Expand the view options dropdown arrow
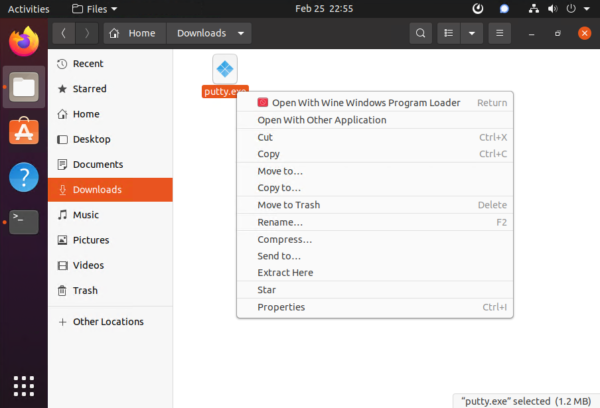This screenshot has height=408, width=600. (x=472, y=33)
